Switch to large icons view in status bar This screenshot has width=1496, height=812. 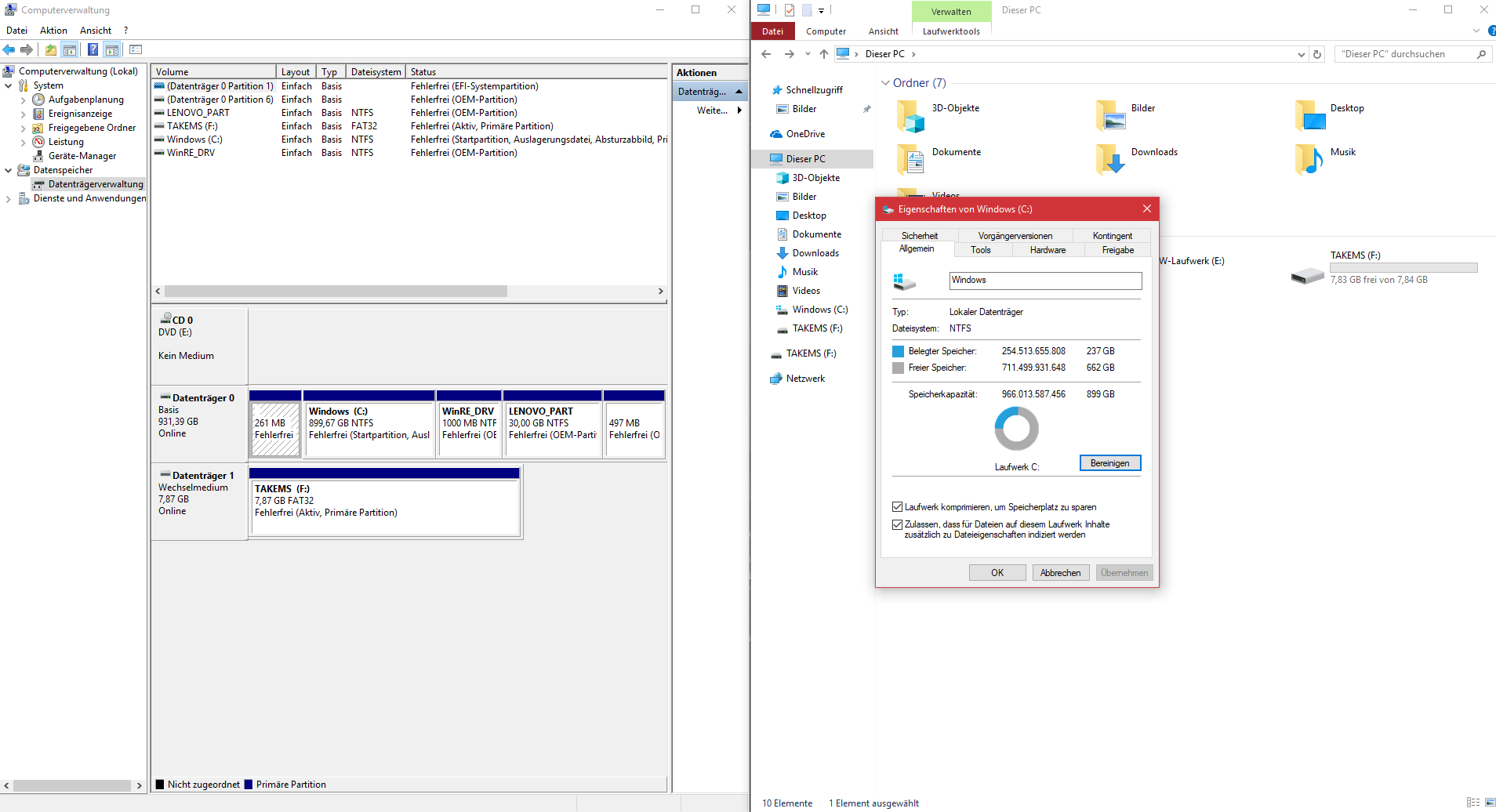click(x=1491, y=803)
